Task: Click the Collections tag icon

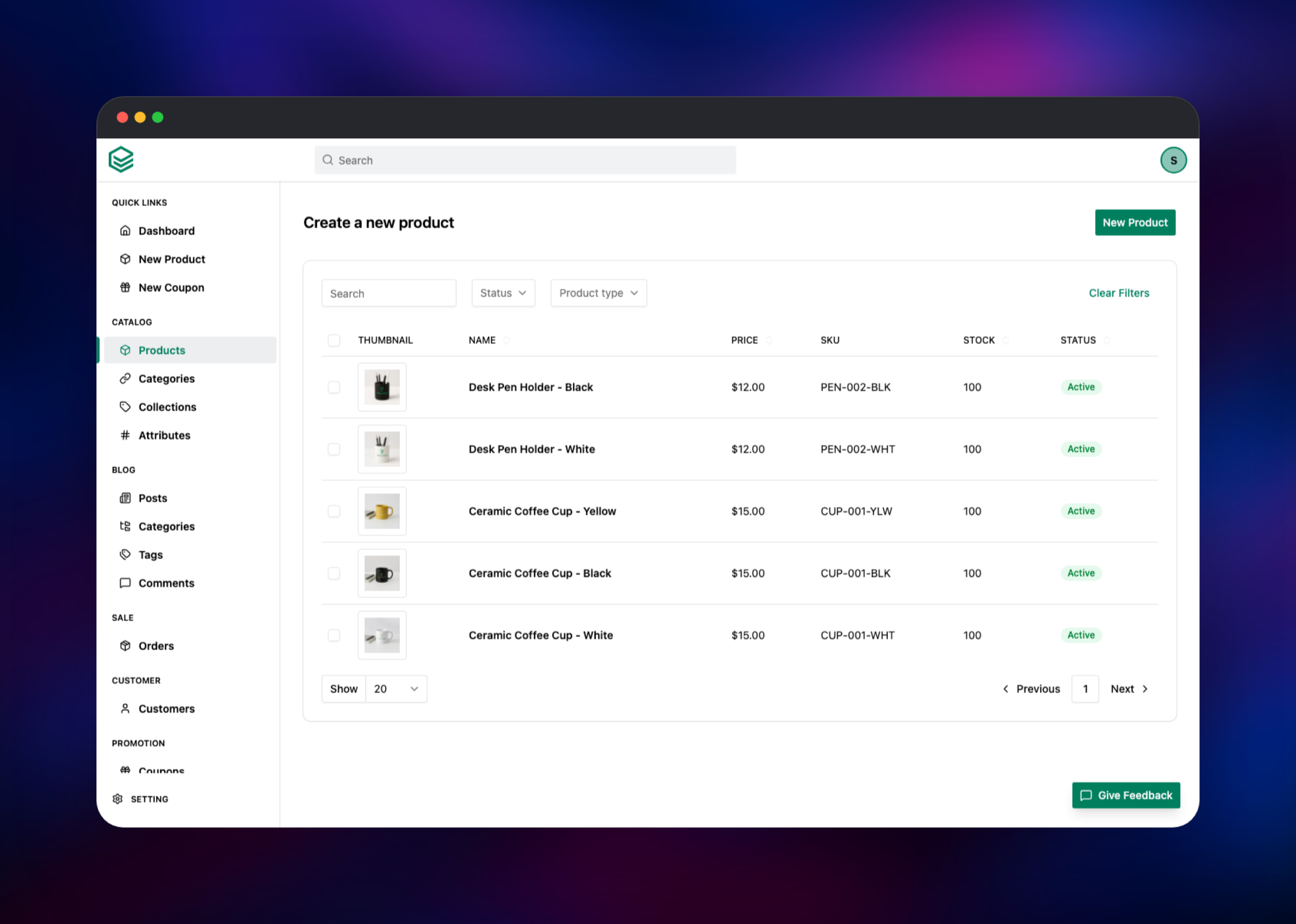Action: pyautogui.click(x=125, y=407)
